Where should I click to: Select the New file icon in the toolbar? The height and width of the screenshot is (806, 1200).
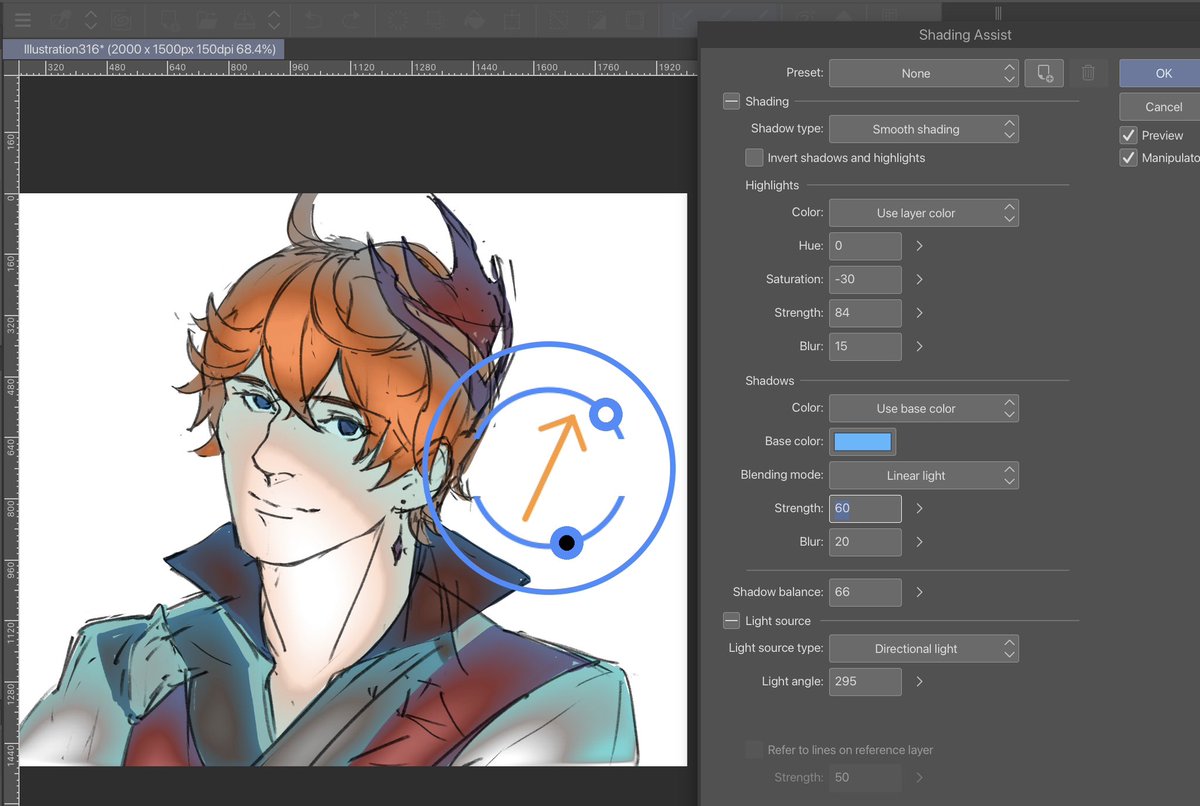[x=170, y=18]
